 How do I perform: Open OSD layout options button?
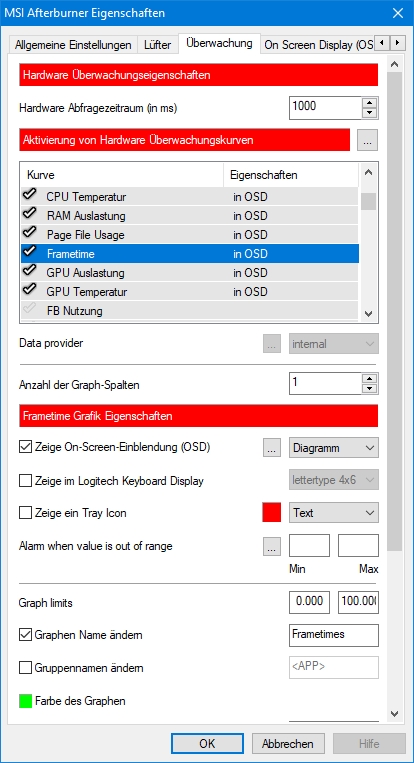pos(272,447)
